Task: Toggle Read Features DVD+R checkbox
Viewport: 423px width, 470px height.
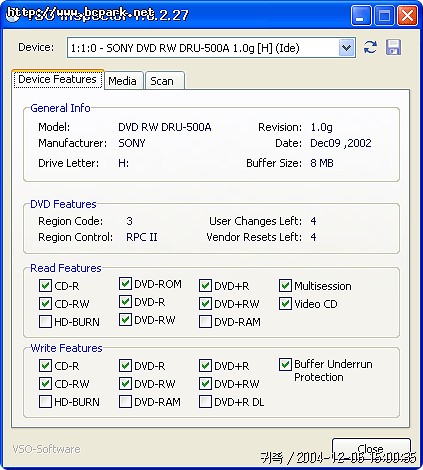Action: [205, 286]
